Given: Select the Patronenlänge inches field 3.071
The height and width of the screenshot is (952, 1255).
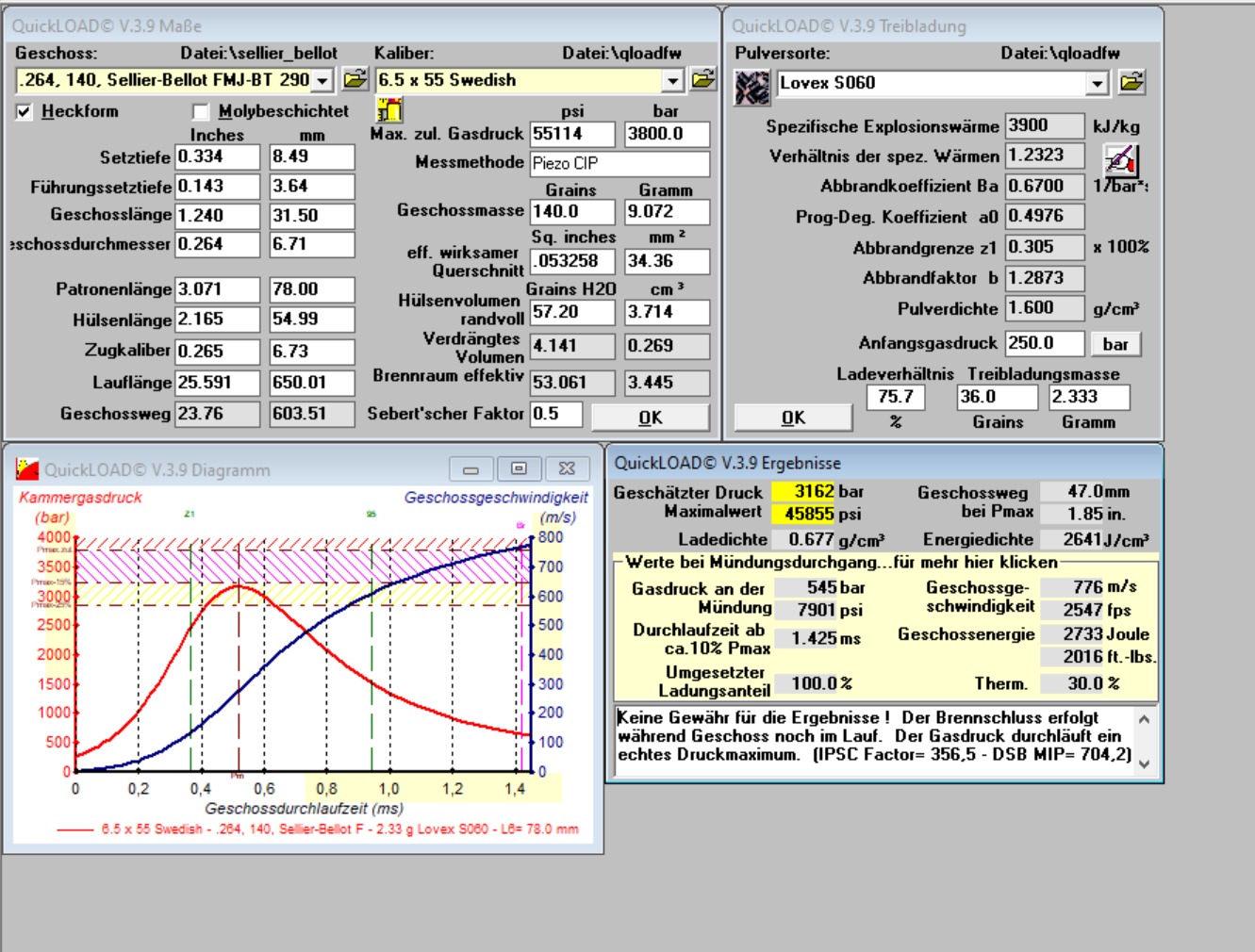Looking at the screenshot, I should (x=218, y=289).
